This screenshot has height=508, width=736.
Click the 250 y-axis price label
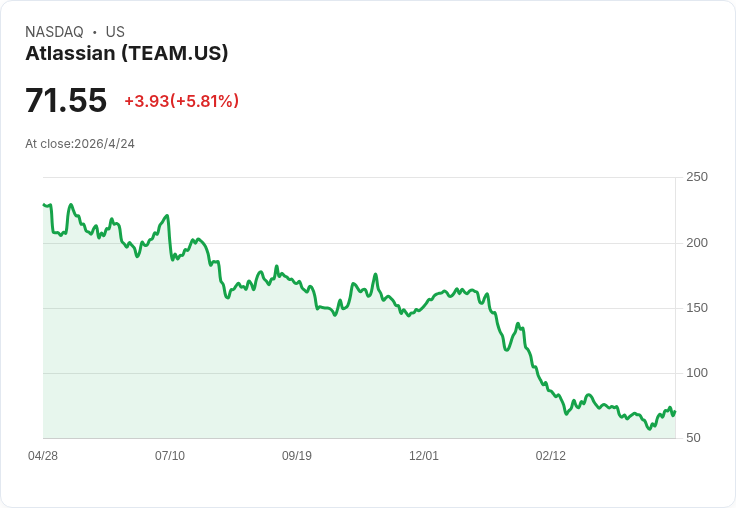pyautogui.click(x=697, y=177)
